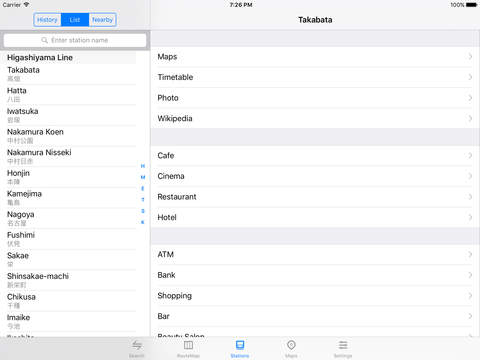Switch to the Nearby segment
The image size is (480, 360).
(102, 20)
